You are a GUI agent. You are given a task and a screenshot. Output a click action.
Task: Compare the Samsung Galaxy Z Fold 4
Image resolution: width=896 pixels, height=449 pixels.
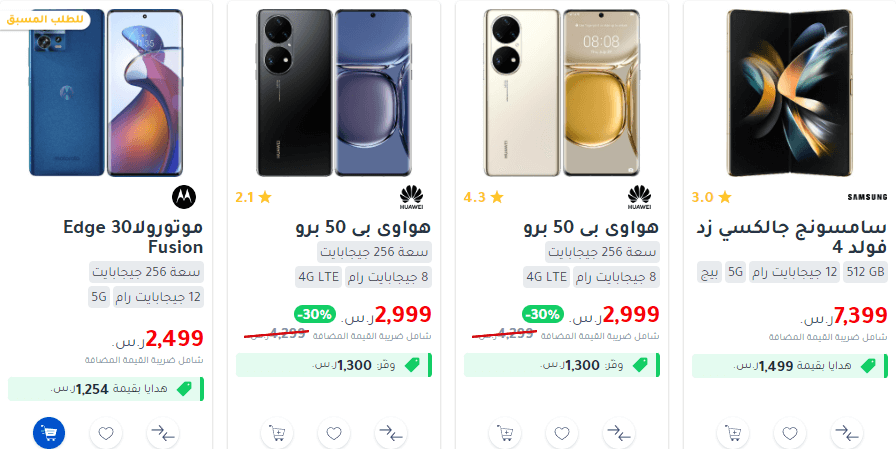click(847, 433)
